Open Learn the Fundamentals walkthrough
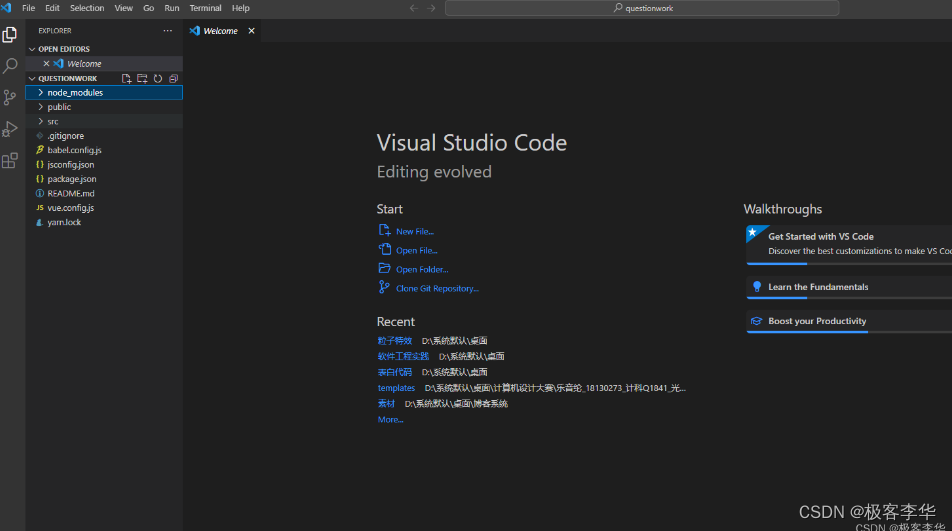The height and width of the screenshot is (531, 952). (849, 287)
